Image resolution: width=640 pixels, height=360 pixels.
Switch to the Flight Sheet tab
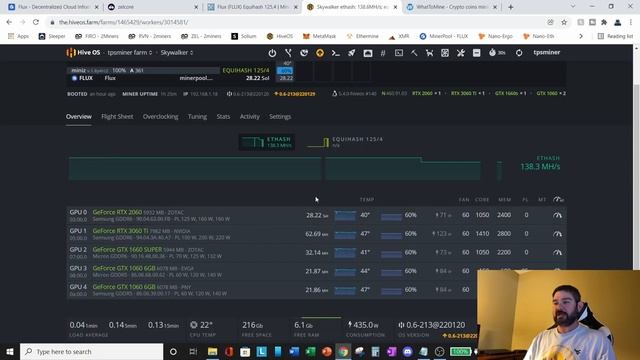click(117, 117)
